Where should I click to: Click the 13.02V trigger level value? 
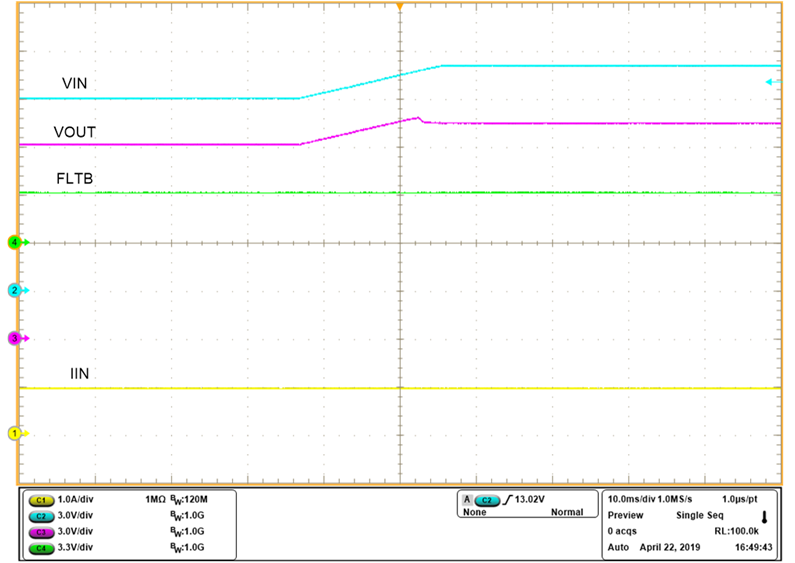tap(530, 500)
